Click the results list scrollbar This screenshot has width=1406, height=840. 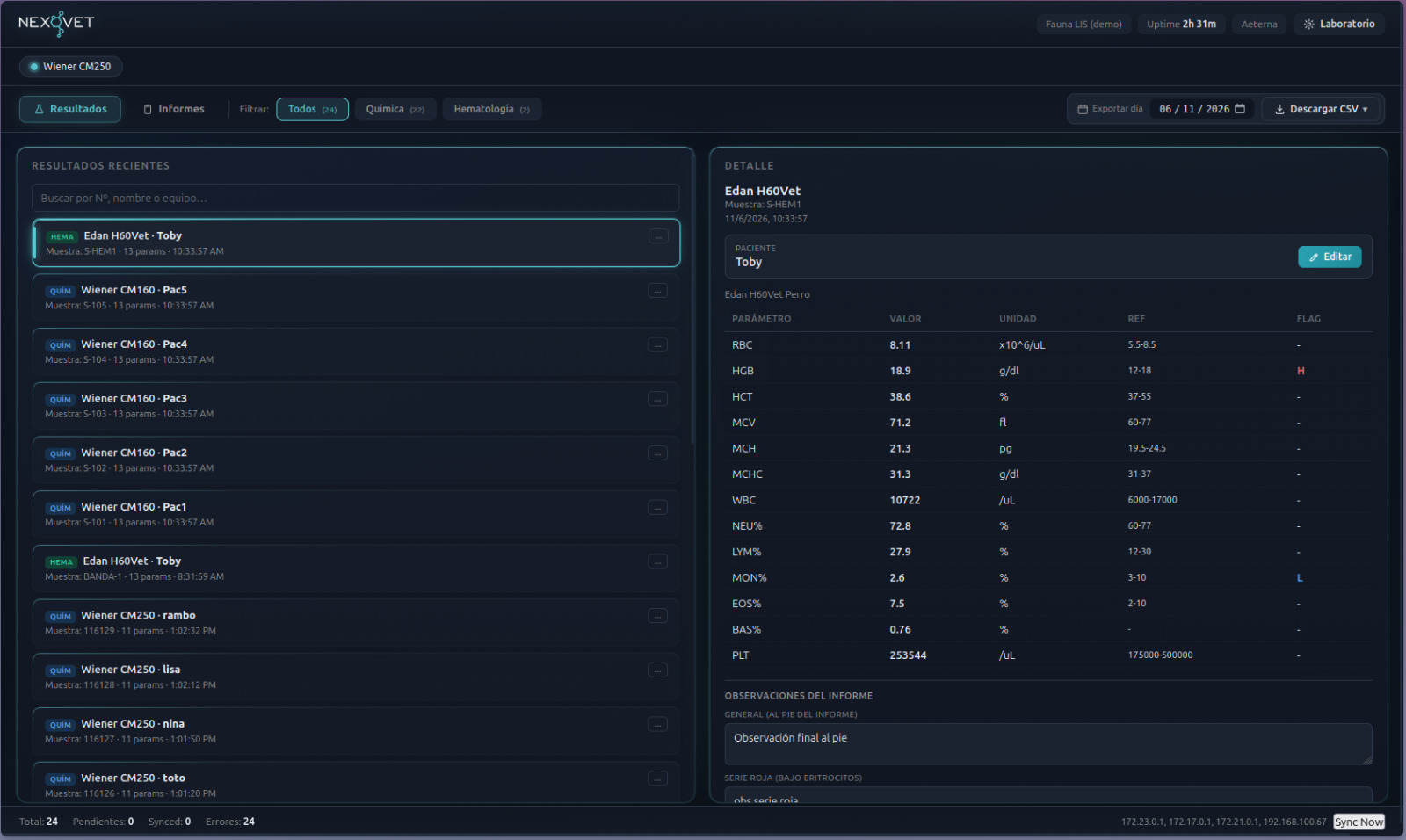click(692, 299)
